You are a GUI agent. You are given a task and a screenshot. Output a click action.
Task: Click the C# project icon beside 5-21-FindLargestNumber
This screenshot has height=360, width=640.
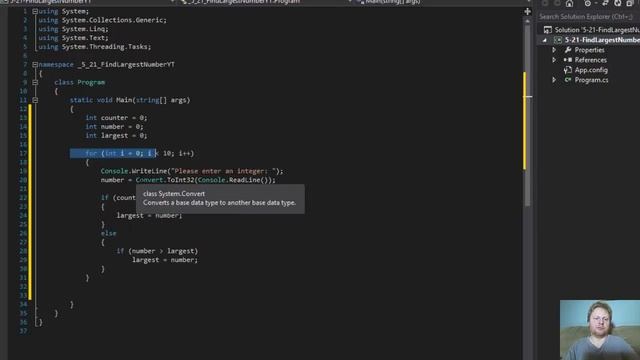pos(558,40)
